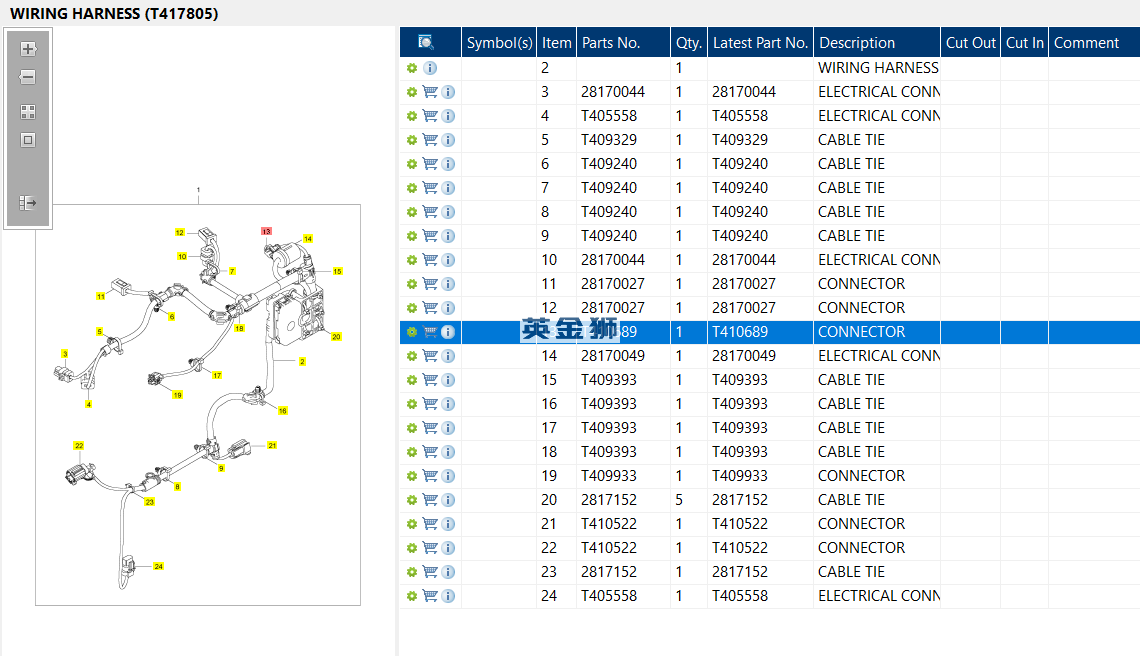1140x656 pixels.
Task: Click the Qty. column header
Action: coord(689,42)
